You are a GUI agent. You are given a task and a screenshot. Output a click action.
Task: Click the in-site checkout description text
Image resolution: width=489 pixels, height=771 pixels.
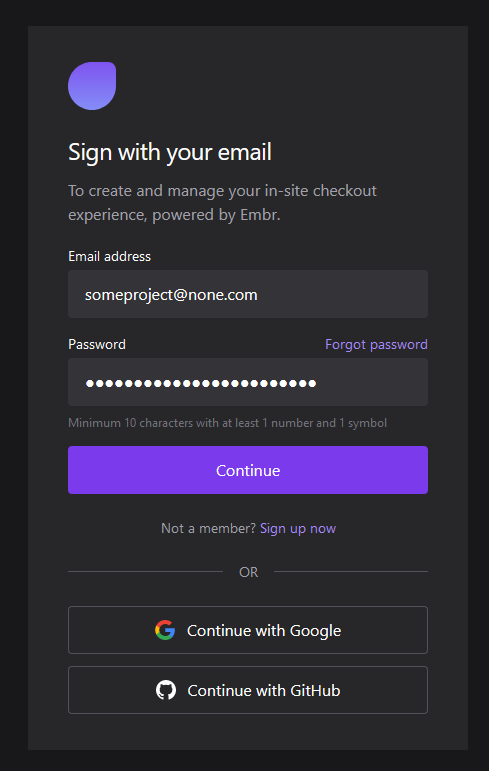coord(222,203)
